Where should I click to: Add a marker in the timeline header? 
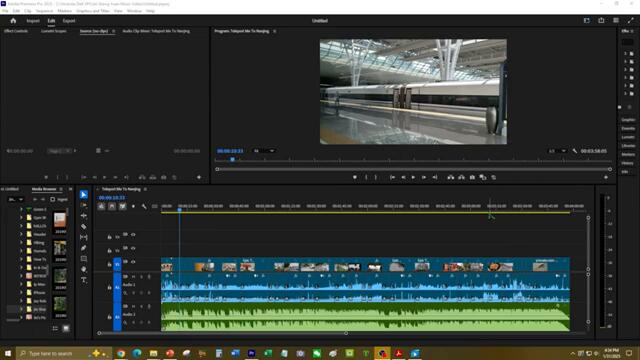pyautogui.click(x=133, y=207)
